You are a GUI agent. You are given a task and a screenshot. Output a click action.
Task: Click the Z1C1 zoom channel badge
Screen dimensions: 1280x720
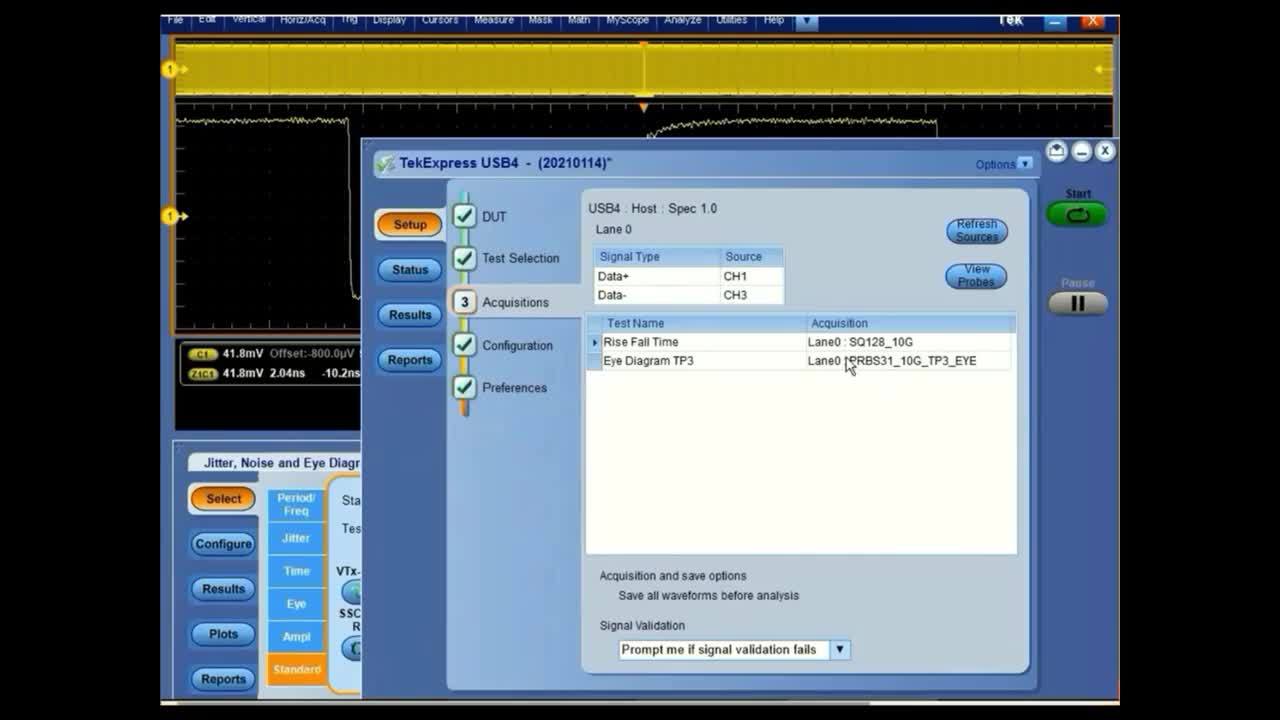(203, 373)
